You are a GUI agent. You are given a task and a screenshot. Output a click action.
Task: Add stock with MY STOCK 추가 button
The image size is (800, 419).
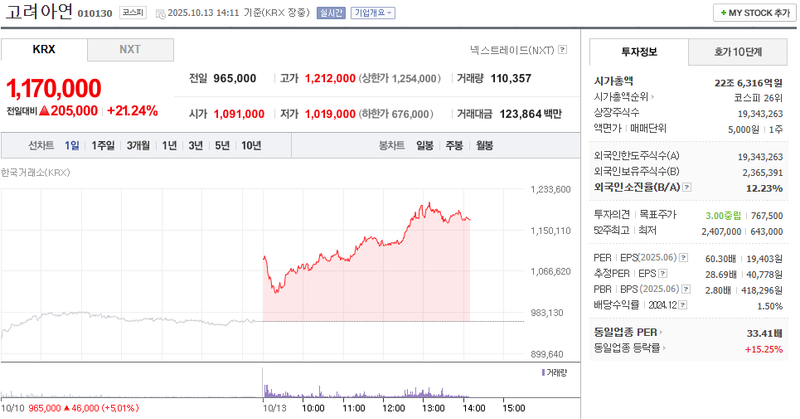pyautogui.click(x=753, y=13)
